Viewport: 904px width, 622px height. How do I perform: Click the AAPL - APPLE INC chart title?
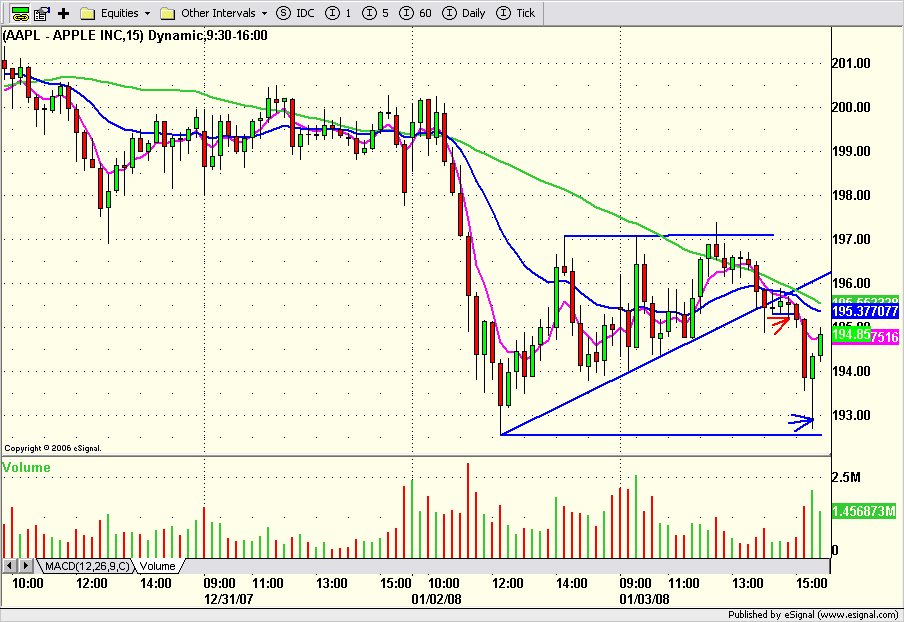pyautogui.click(x=135, y=36)
